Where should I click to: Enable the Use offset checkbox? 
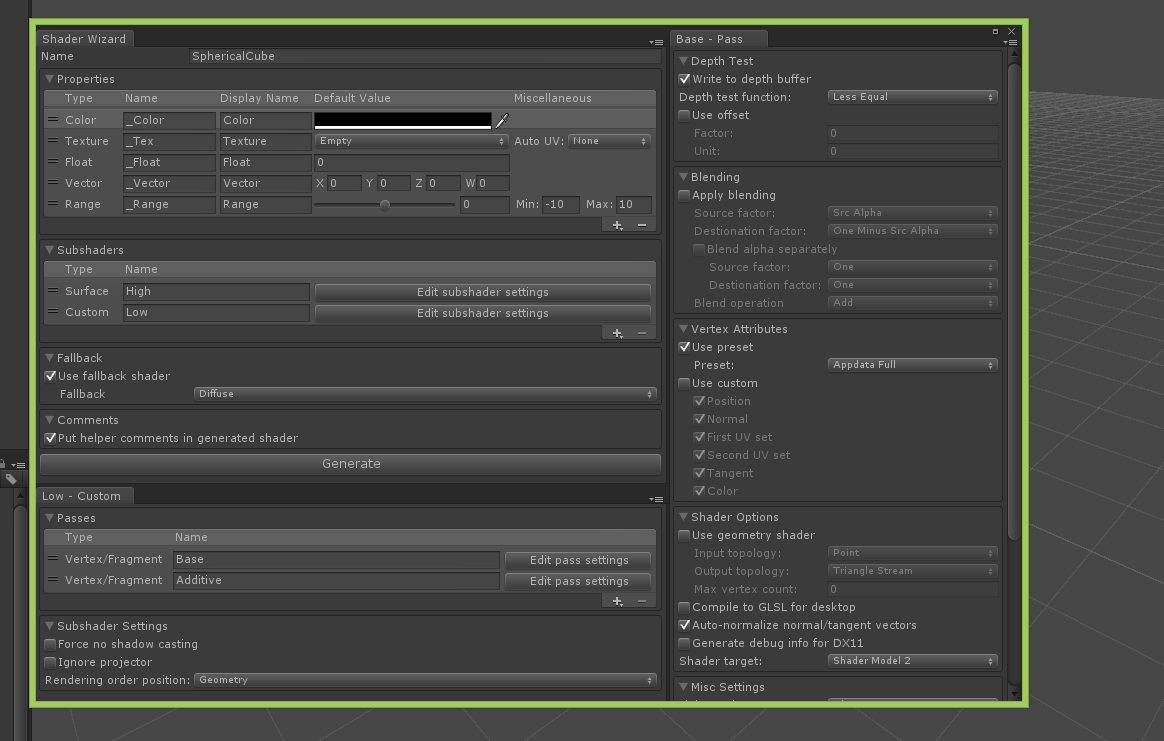[x=684, y=115]
